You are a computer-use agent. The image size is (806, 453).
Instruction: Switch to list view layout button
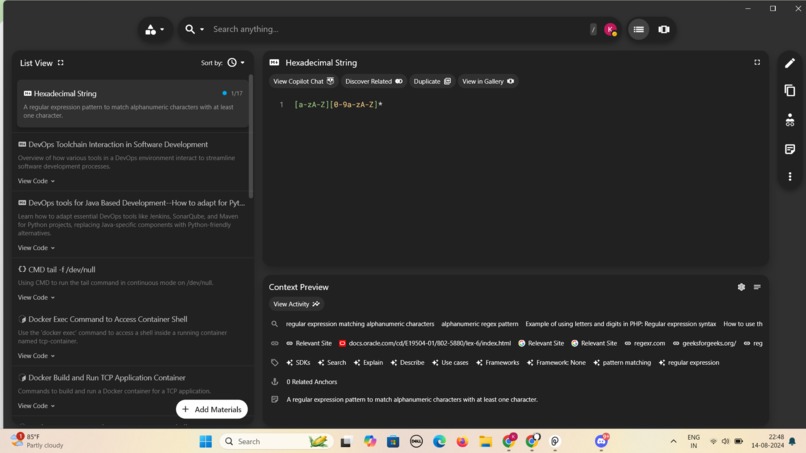pyautogui.click(x=638, y=30)
